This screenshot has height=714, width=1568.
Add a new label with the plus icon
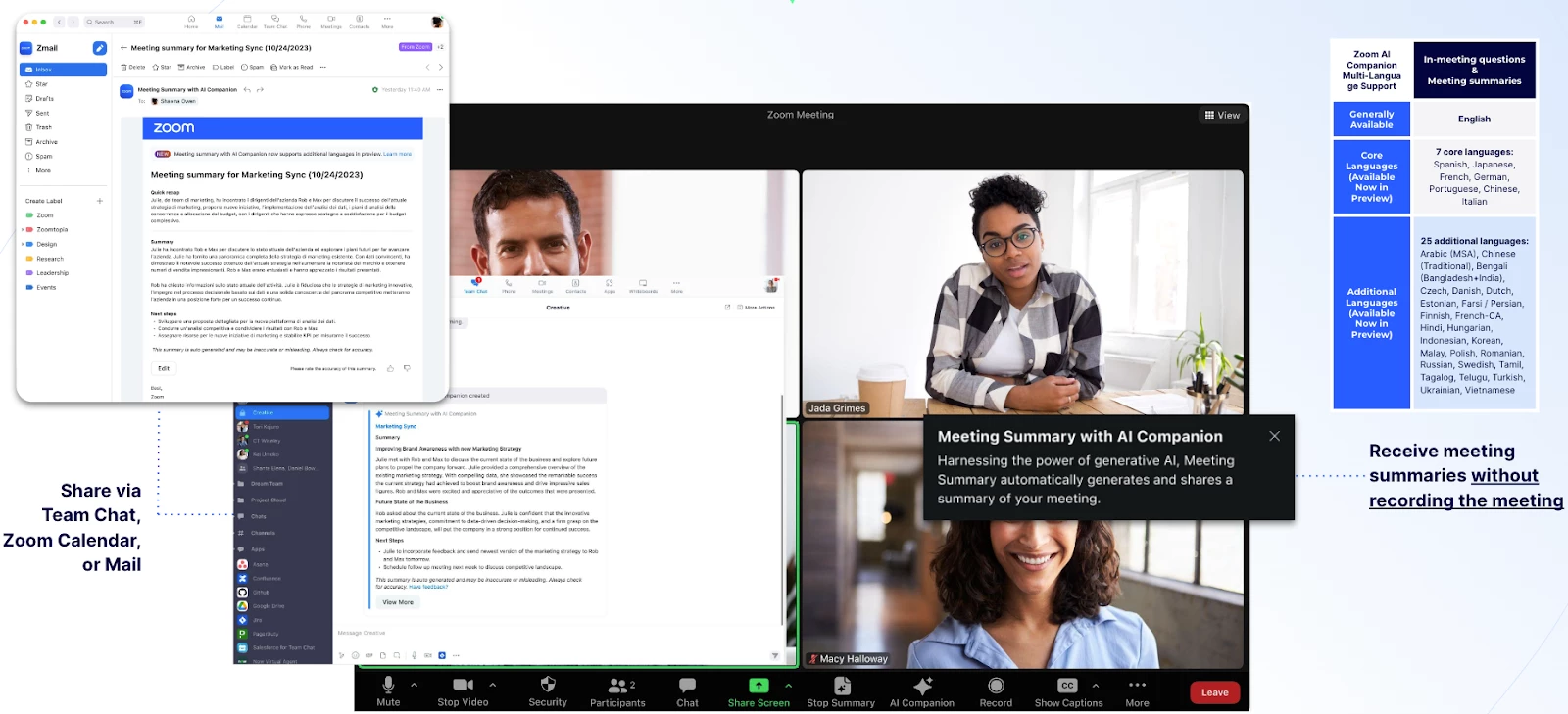(x=100, y=201)
